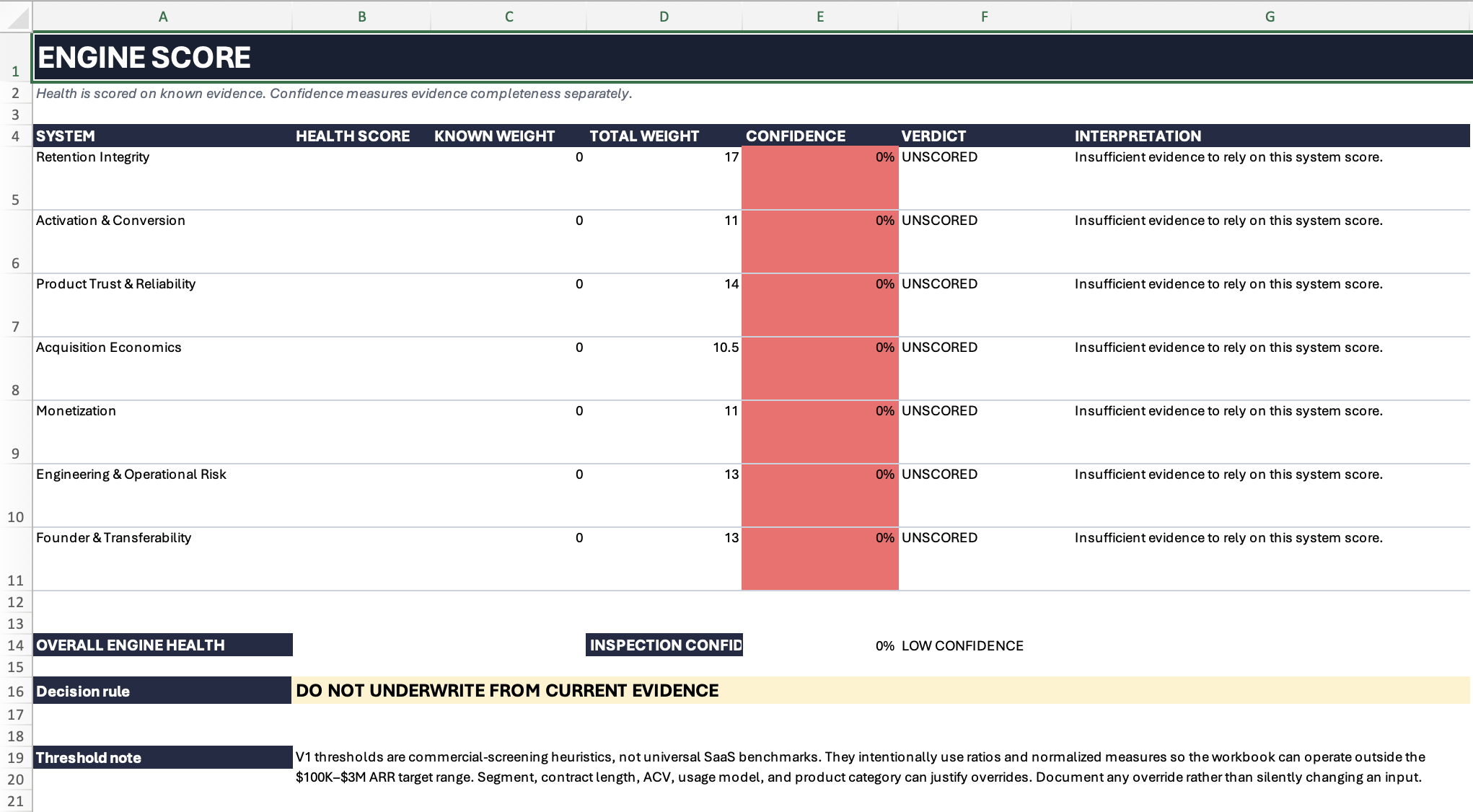This screenshot has height=812, width=1473.
Task: Click the VERDICT header cell
Action: coord(985,136)
